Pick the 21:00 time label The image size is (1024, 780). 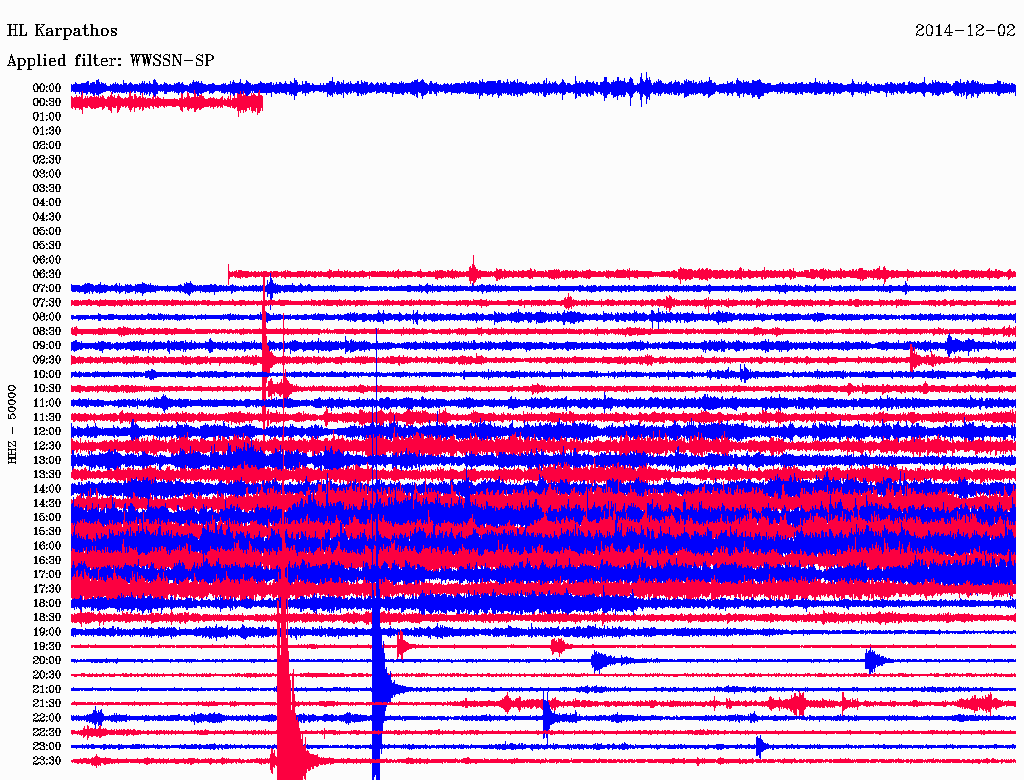[x=47, y=690]
